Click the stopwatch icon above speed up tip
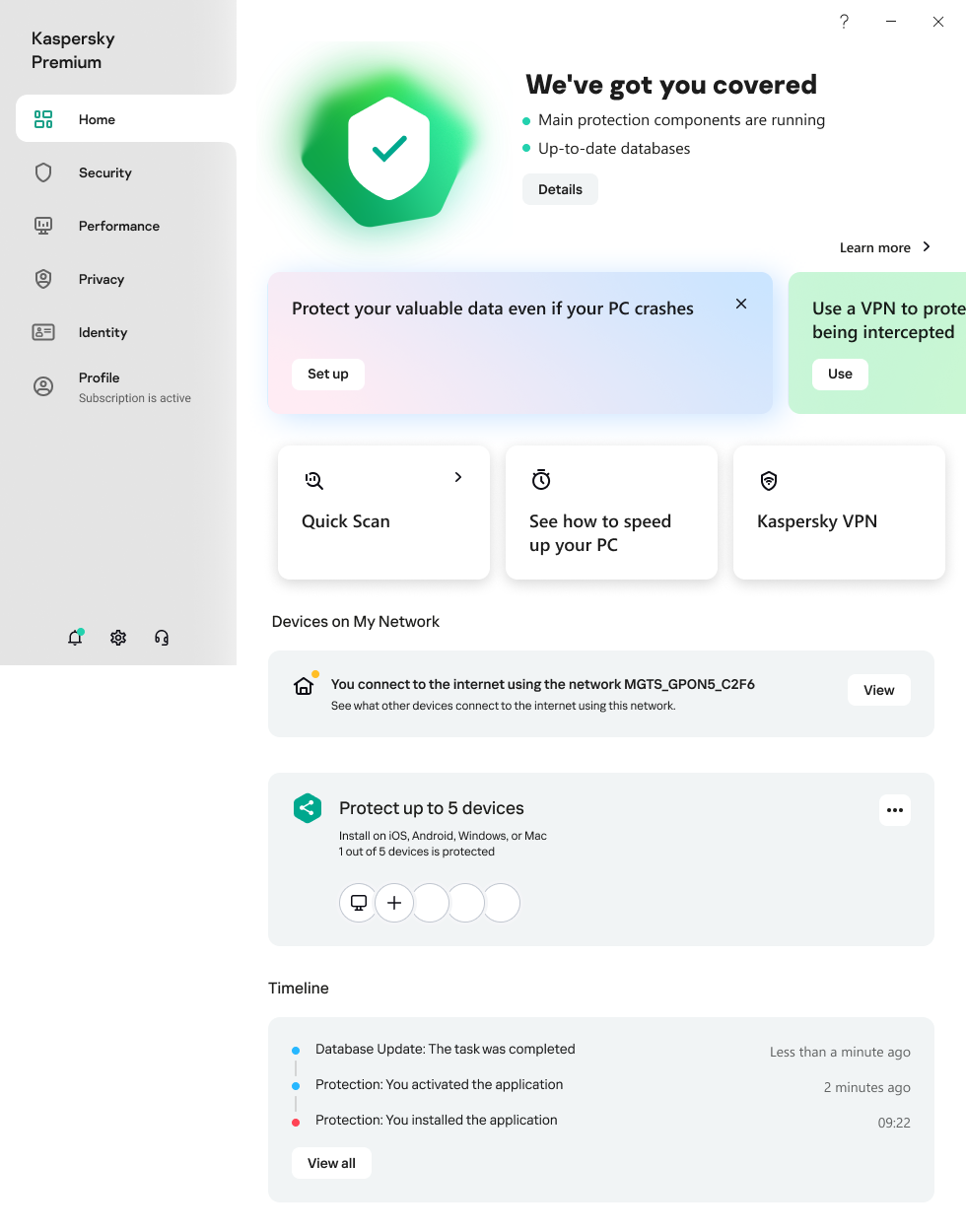The height and width of the screenshot is (1232, 966). [x=540, y=479]
